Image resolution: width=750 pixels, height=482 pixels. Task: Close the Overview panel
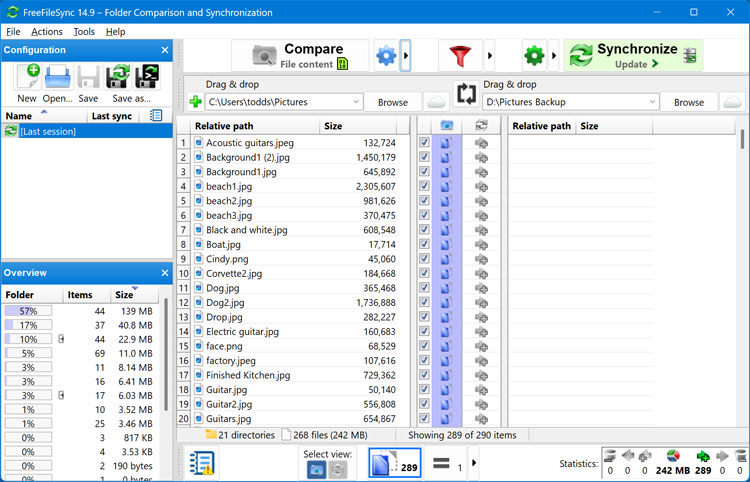click(x=165, y=273)
